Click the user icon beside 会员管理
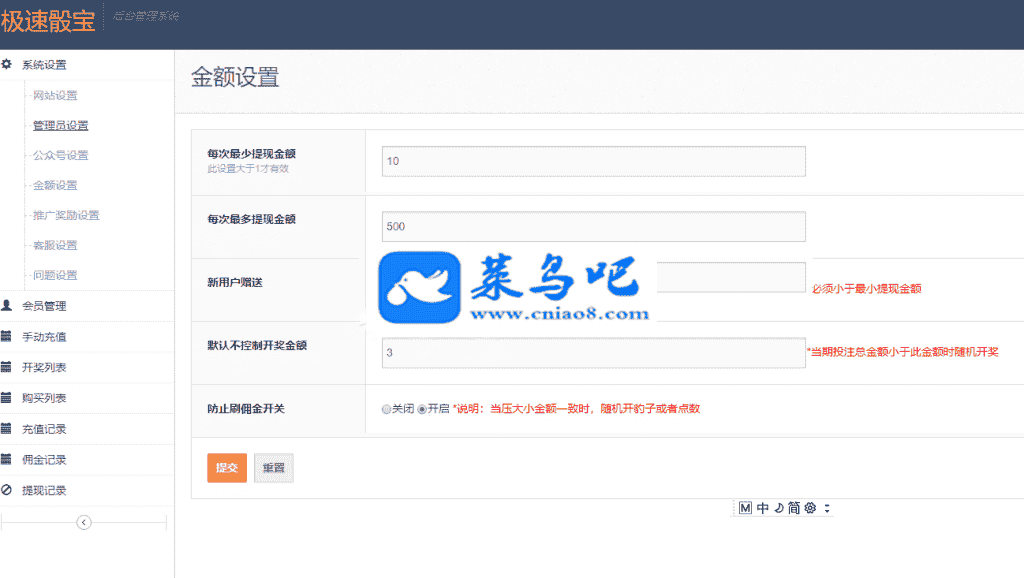 7,306
